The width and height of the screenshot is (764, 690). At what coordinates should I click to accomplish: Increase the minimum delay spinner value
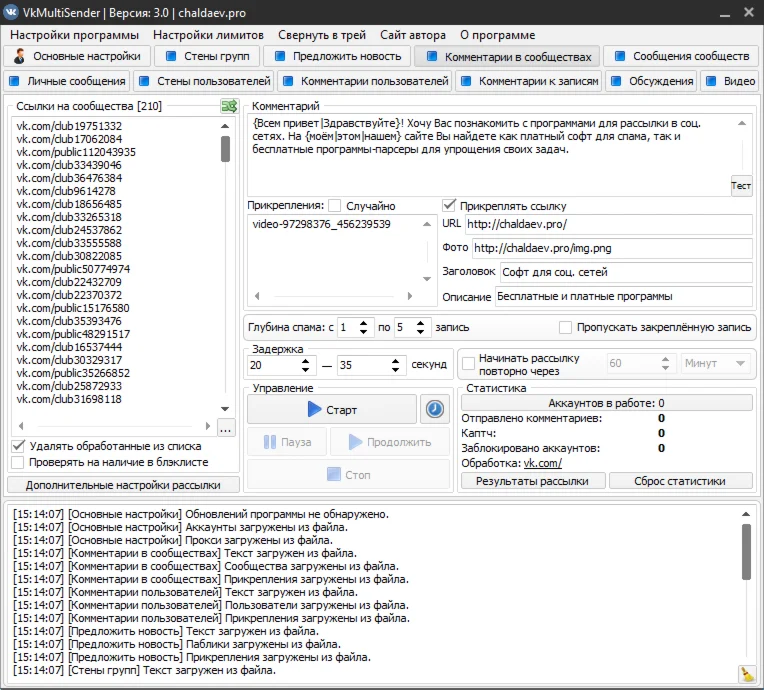(x=306, y=359)
